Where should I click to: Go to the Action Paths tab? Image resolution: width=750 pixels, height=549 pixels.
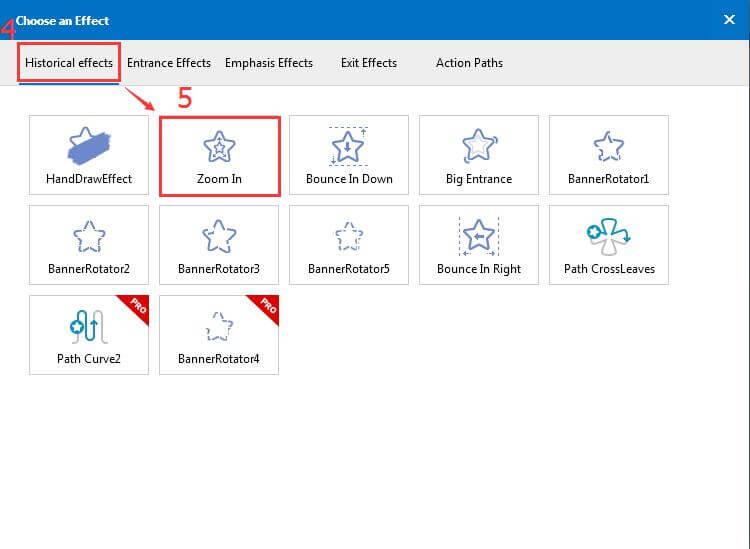[469, 63]
